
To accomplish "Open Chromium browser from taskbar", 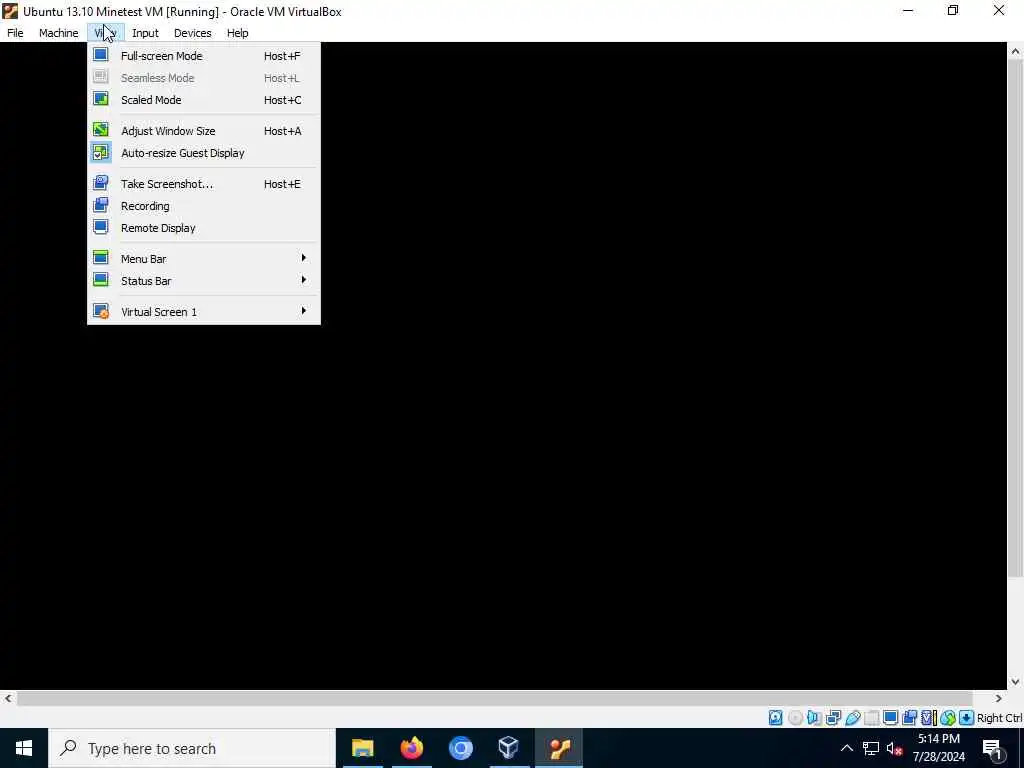I will point(460,748).
